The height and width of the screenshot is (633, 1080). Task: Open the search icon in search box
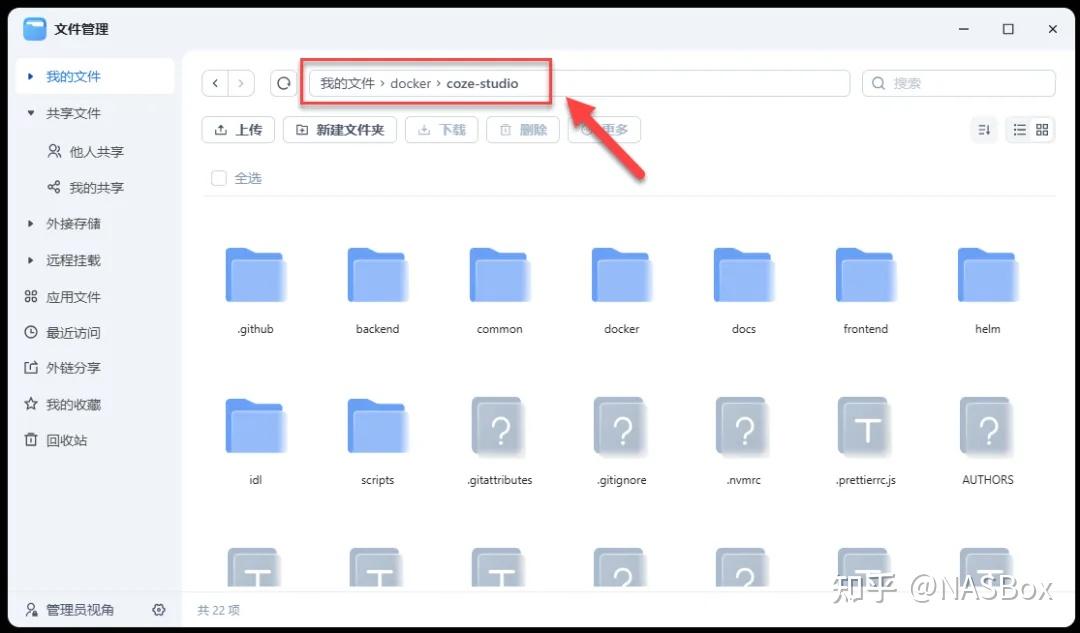(877, 83)
